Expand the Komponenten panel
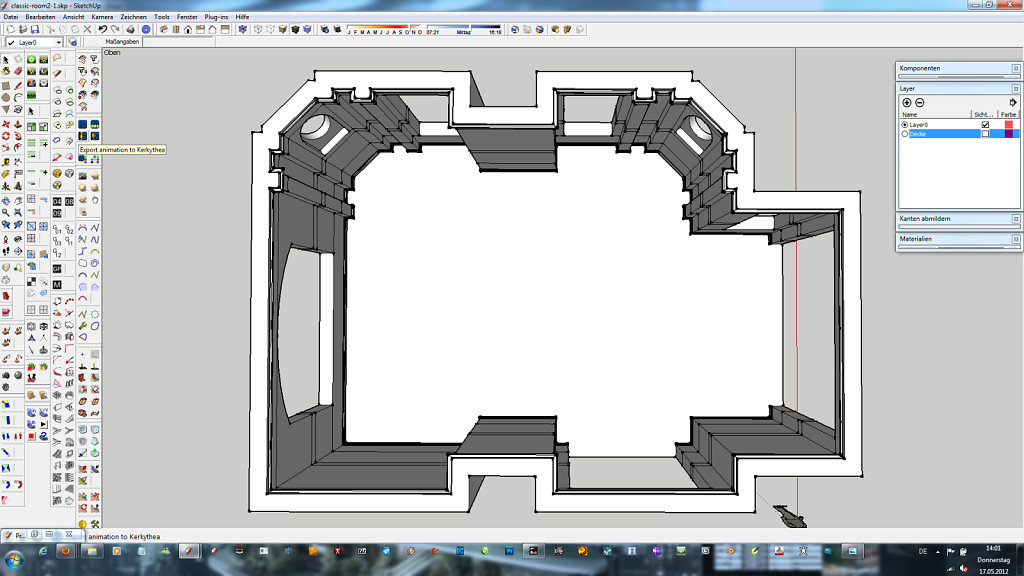The width and height of the screenshot is (1024, 576). pyautogui.click(x=959, y=68)
